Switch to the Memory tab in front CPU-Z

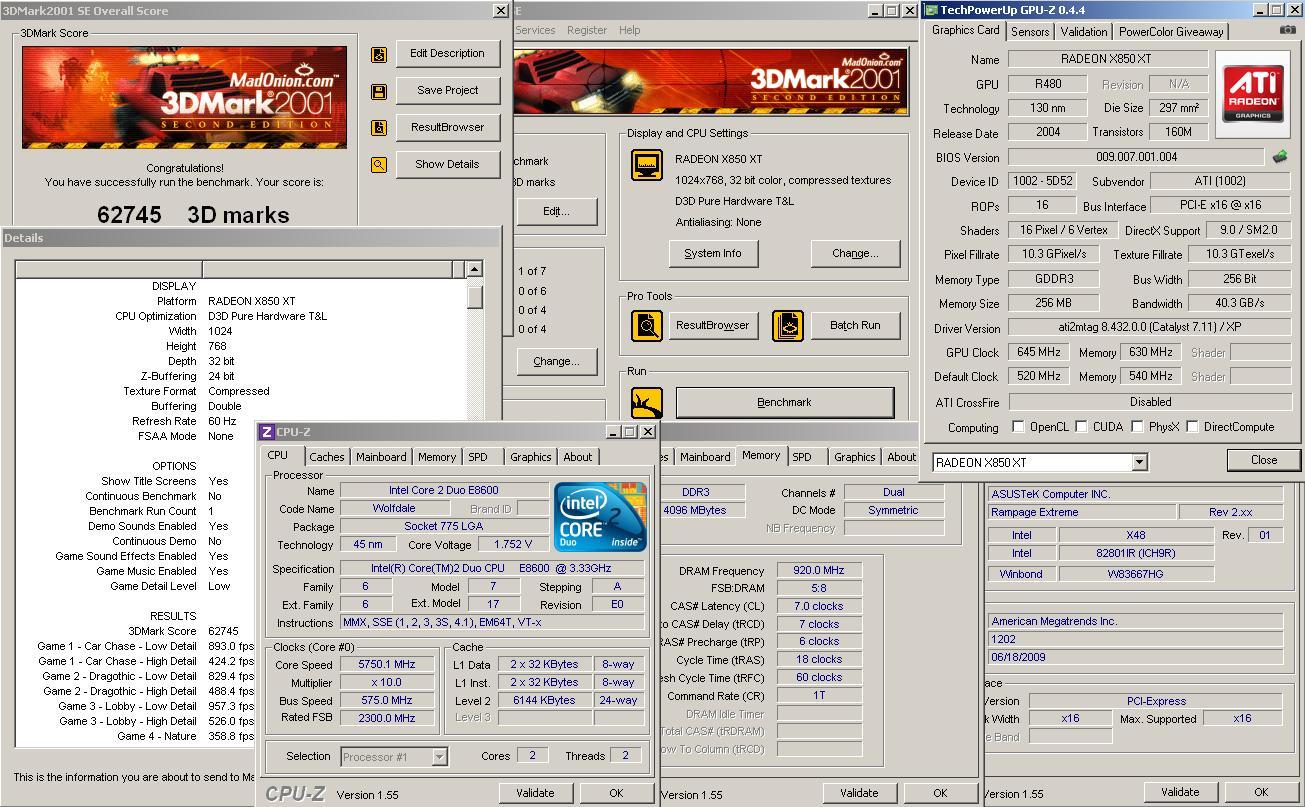tap(437, 457)
